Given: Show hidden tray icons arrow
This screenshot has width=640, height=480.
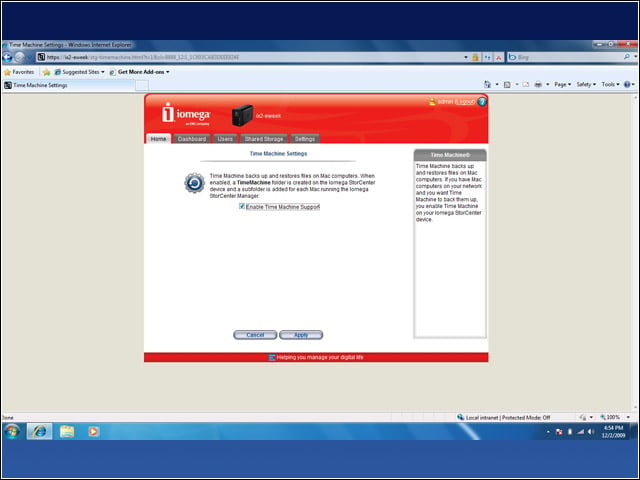Looking at the screenshot, I should click(x=548, y=431).
